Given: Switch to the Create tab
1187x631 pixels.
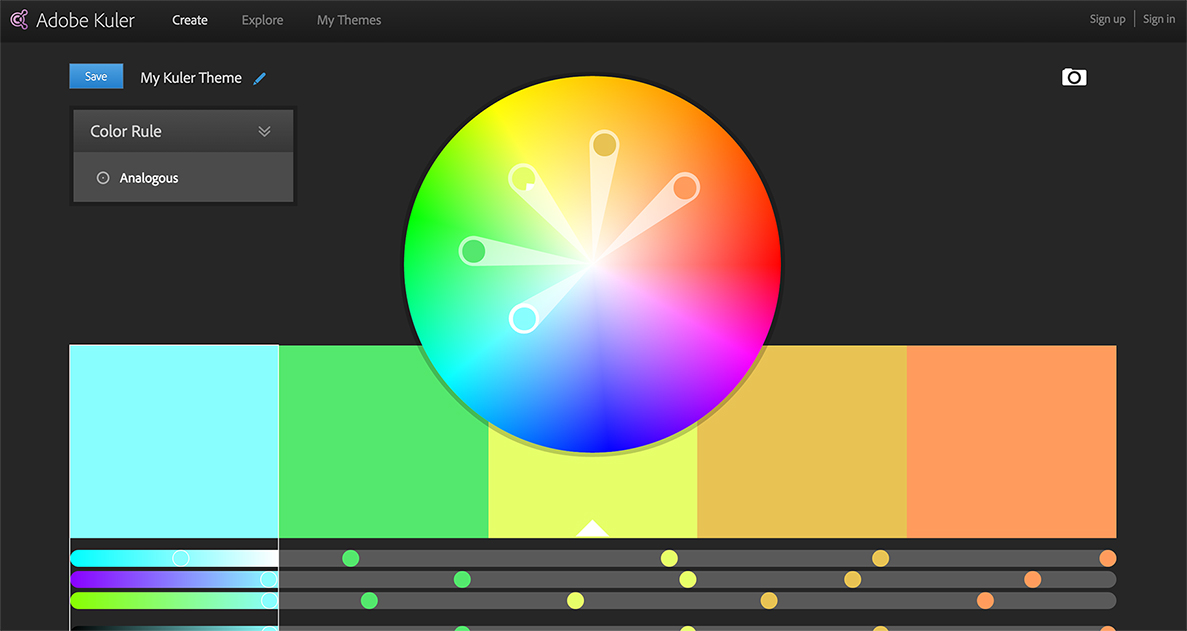Looking at the screenshot, I should (x=190, y=20).
